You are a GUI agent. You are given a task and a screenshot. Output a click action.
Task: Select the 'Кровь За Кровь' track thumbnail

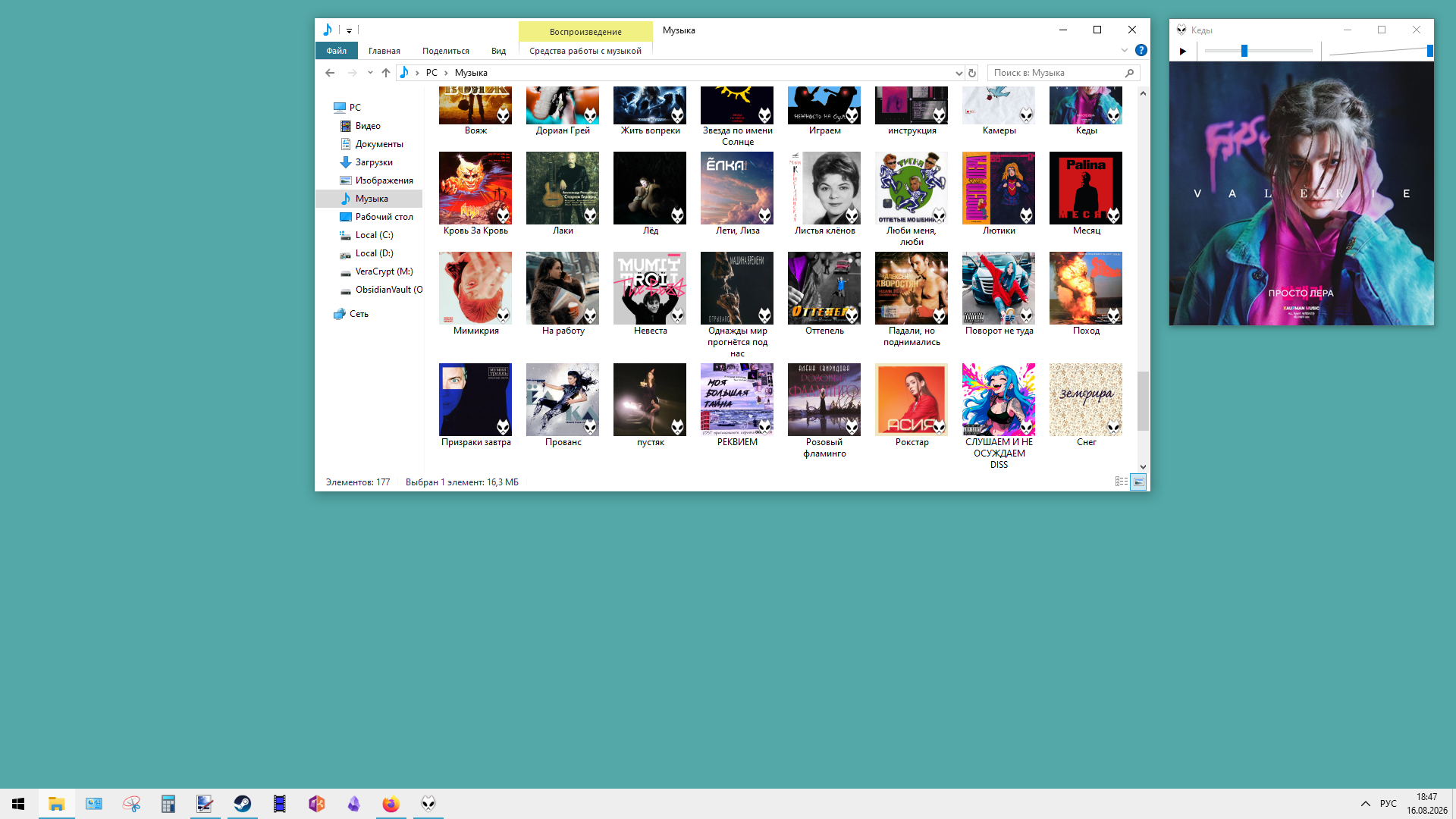coord(475,188)
